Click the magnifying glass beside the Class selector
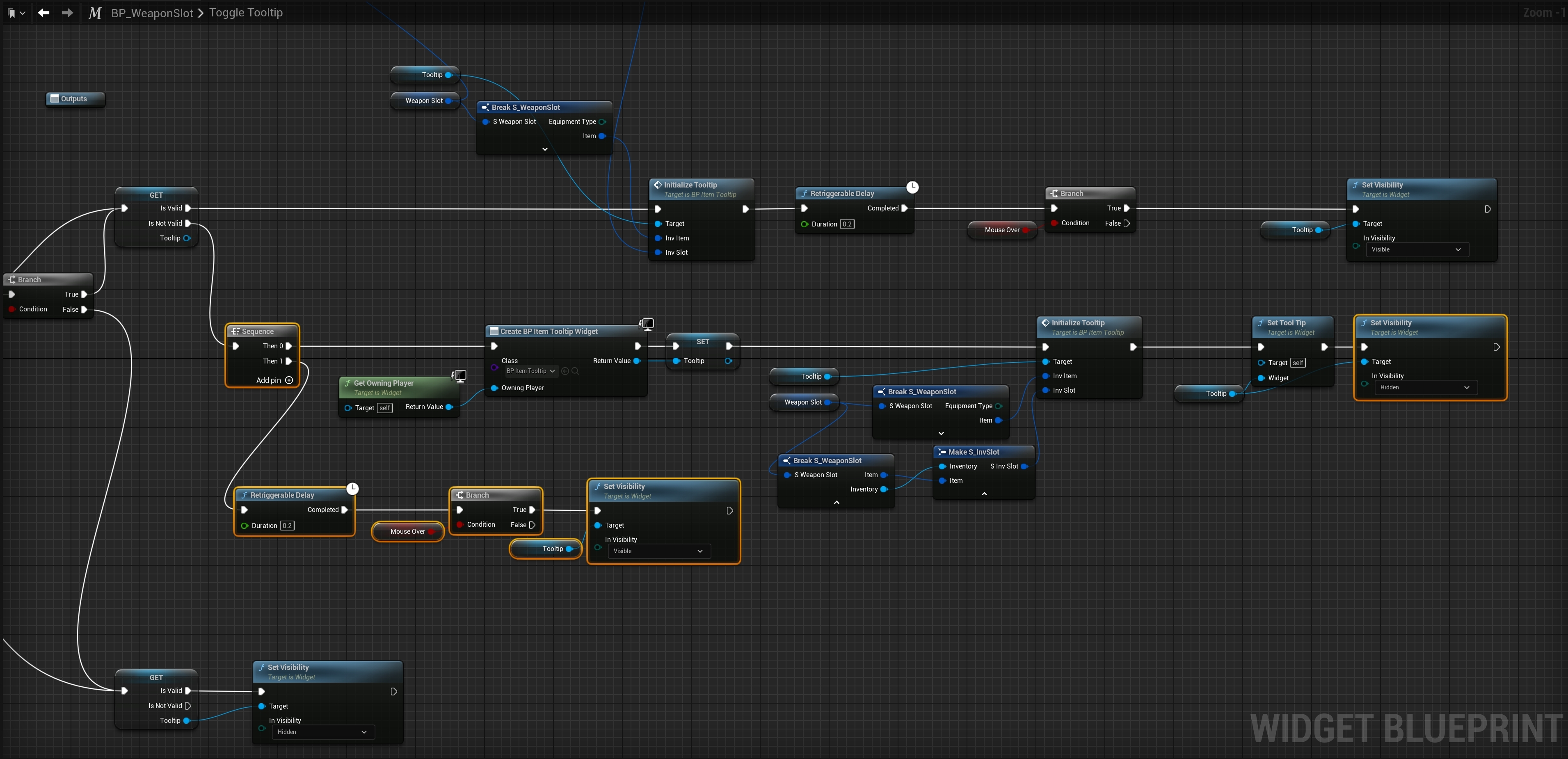This screenshot has height=759, width=1568. tap(575, 370)
